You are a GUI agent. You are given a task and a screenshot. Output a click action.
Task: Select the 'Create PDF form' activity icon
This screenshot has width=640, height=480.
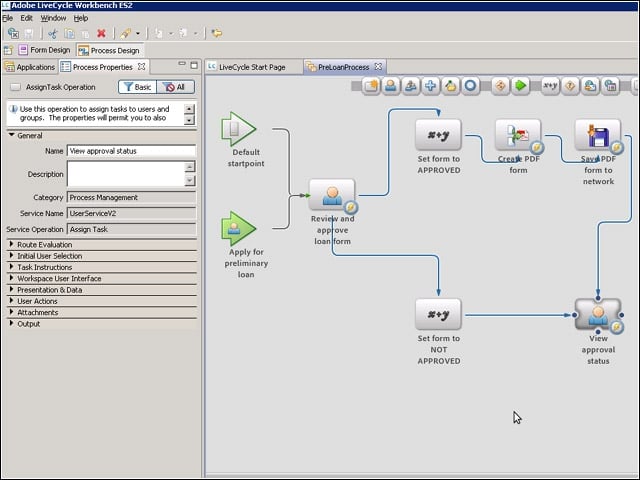tap(518, 135)
